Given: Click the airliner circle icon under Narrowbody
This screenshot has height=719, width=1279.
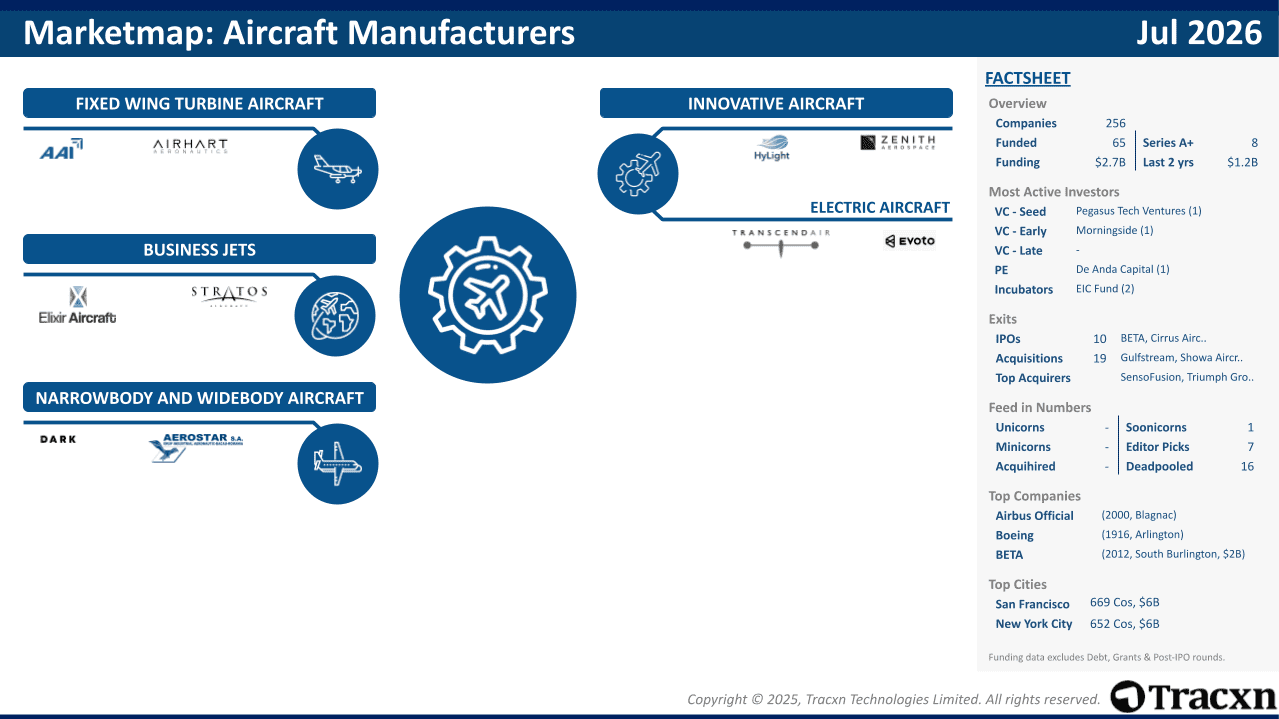Looking at the screenshot, I should click(338, 464).
